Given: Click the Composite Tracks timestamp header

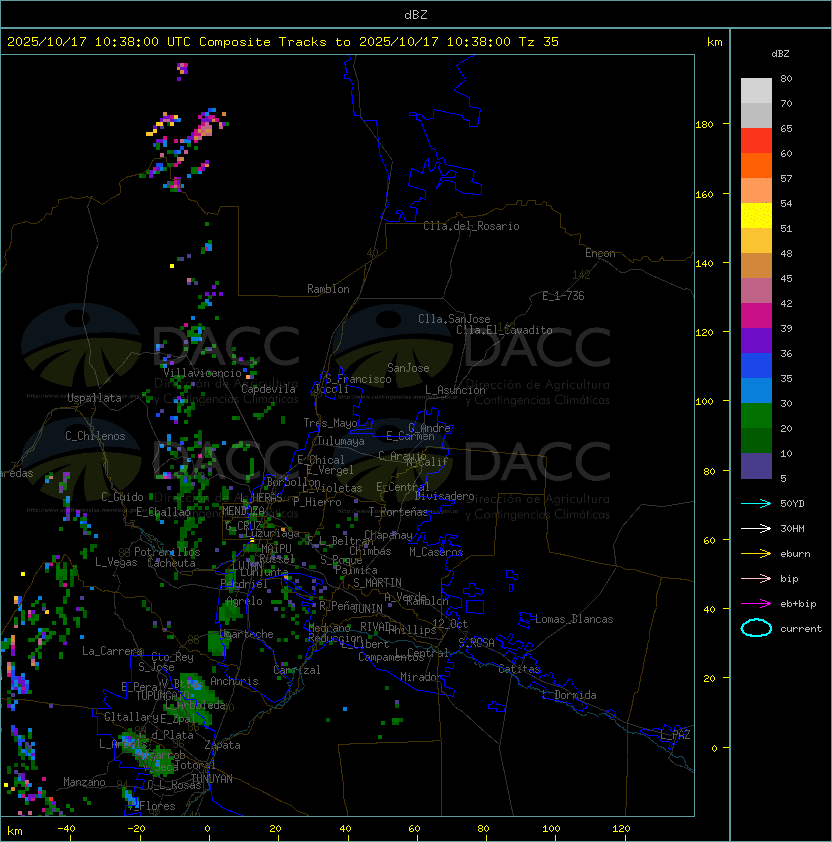Looking at the screenshot, I should 283,42.
